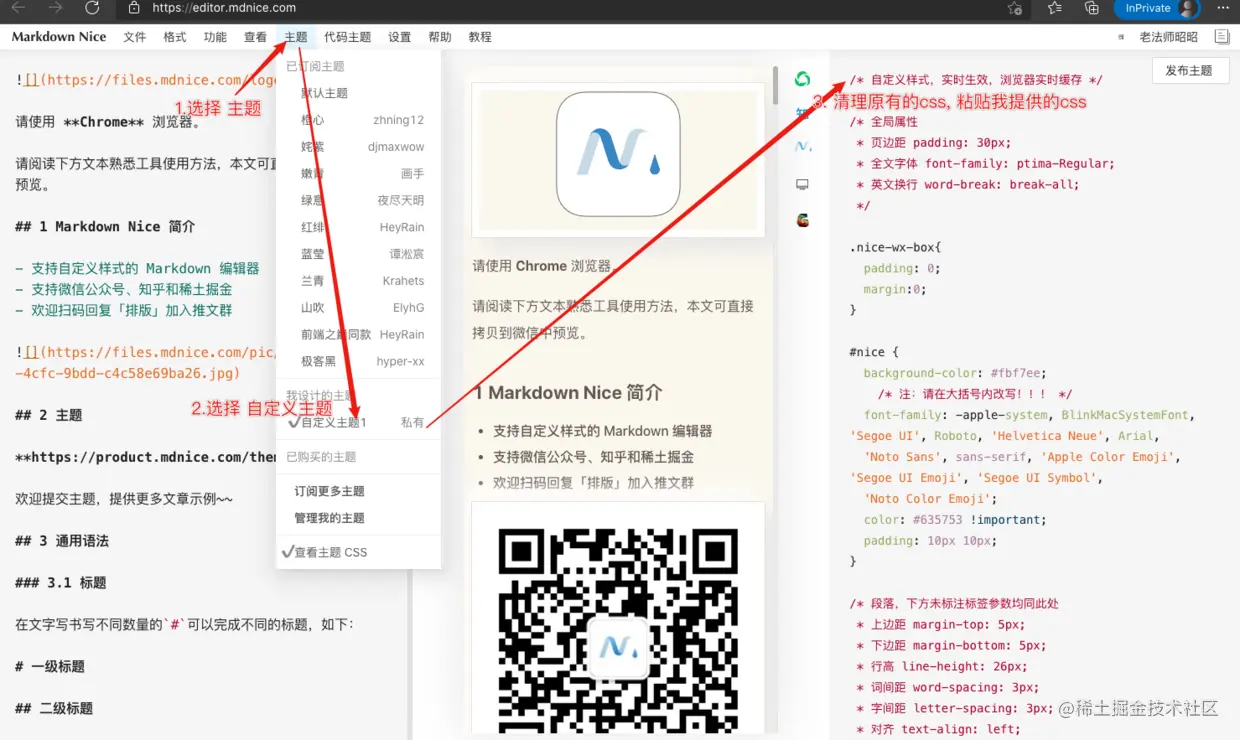Click the document icon next to 老法师昭昭
1240x740 pixels.
pos(1222,36)
